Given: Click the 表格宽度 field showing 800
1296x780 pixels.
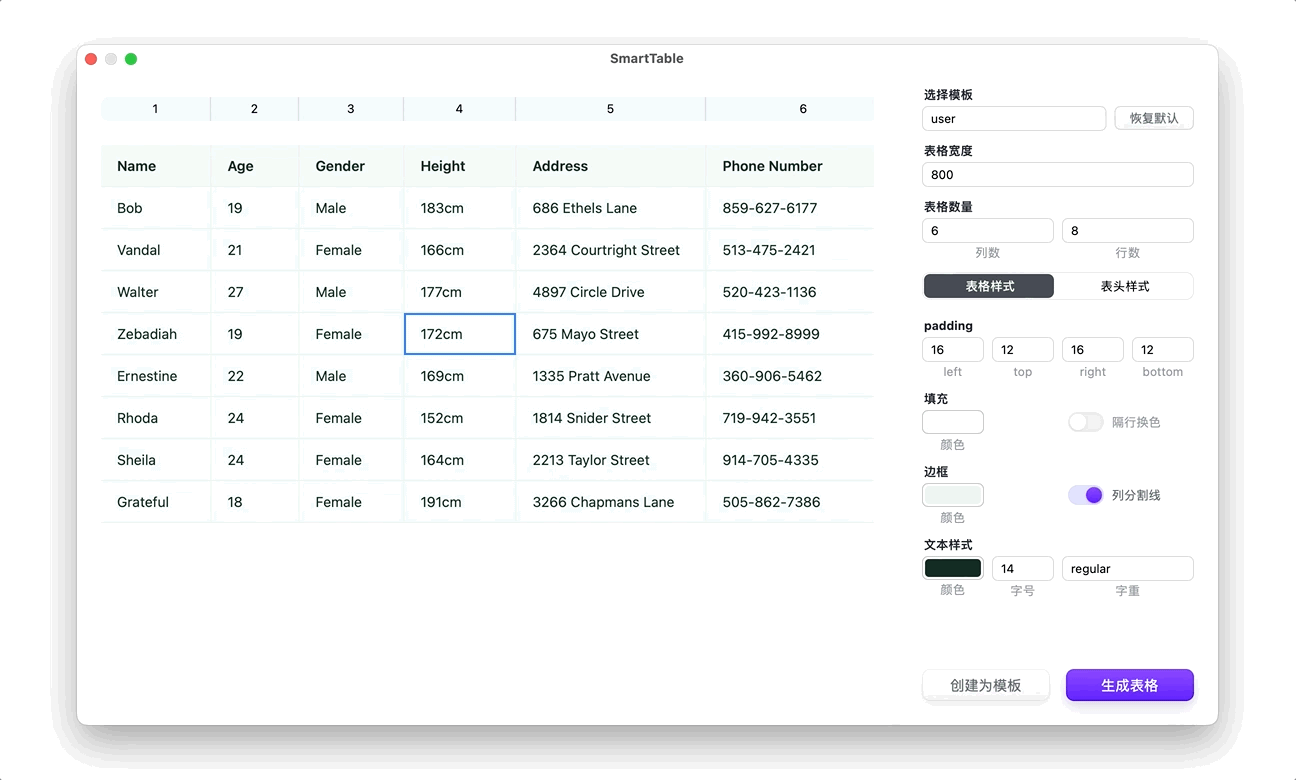Looking at the screenshot, I should point(1058,175).
